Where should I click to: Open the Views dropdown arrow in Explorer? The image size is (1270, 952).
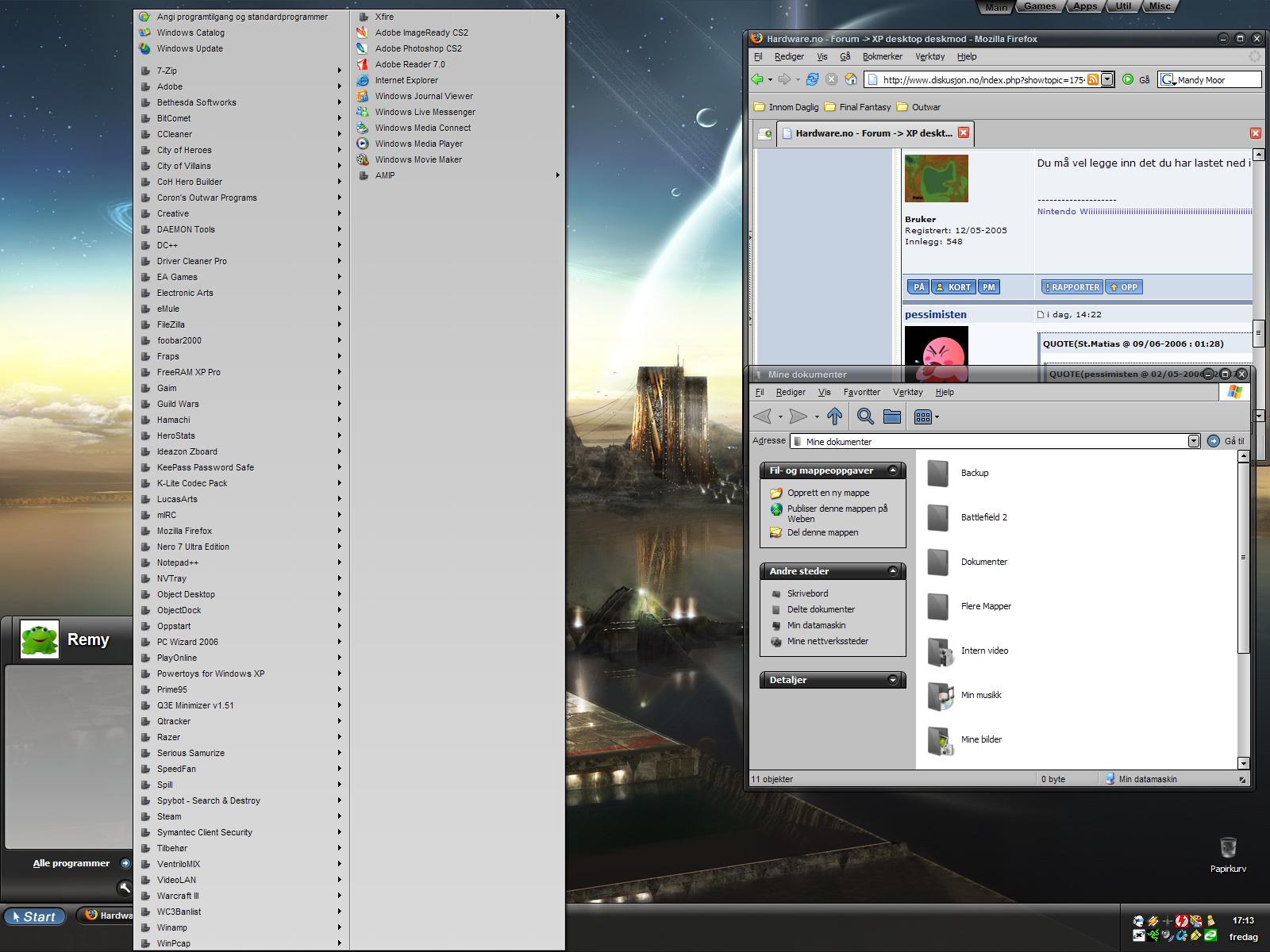click(x=937, y=417)
